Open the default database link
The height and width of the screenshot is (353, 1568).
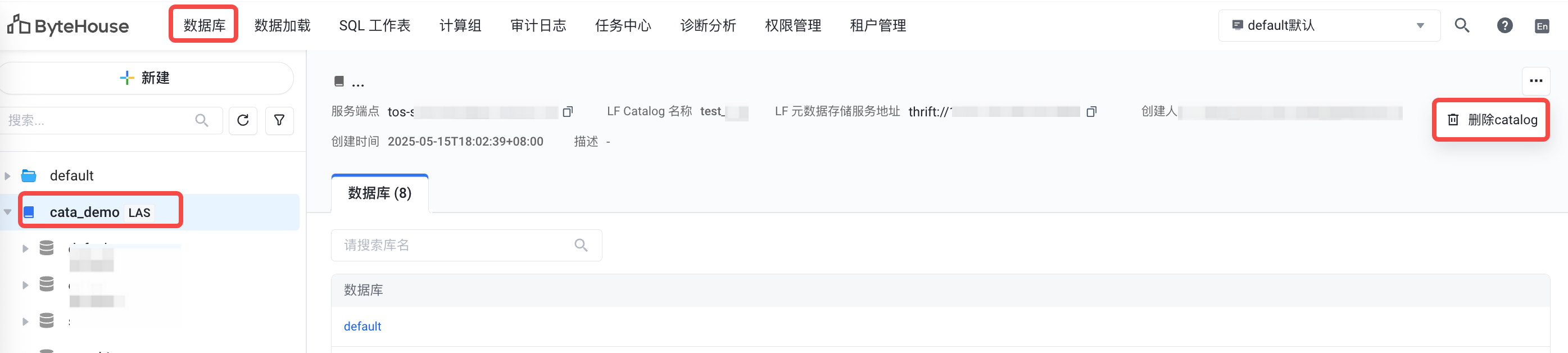[363, 326]
